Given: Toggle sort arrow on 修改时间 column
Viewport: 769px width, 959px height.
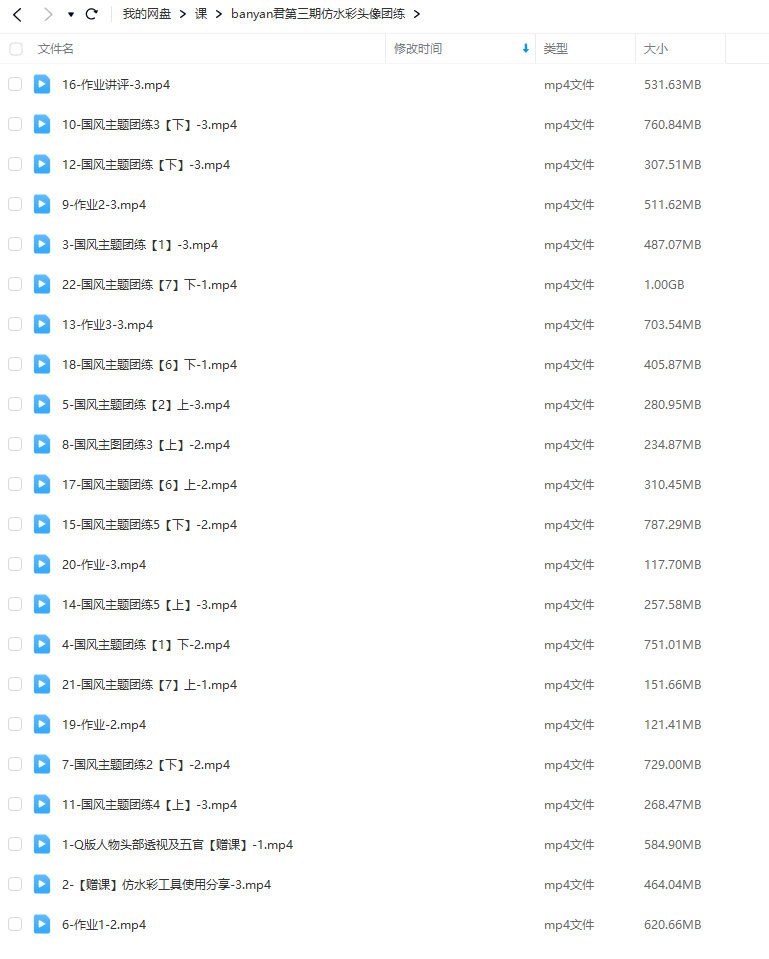Looking at the screenshot, I should point(526,48).
